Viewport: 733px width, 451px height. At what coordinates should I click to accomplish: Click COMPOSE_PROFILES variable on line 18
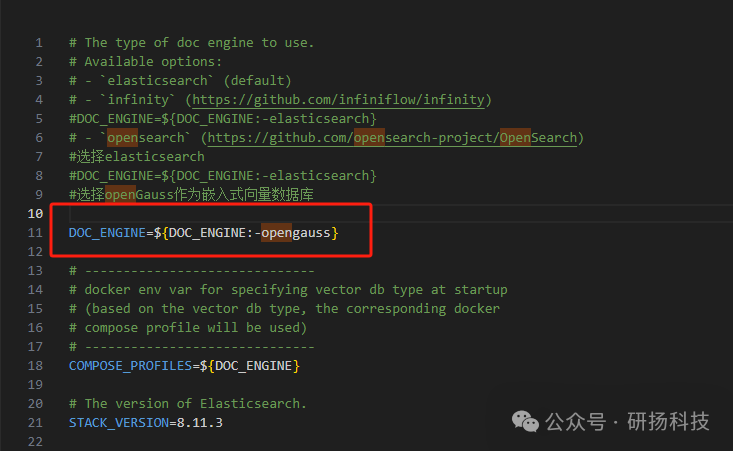[130, 365]
